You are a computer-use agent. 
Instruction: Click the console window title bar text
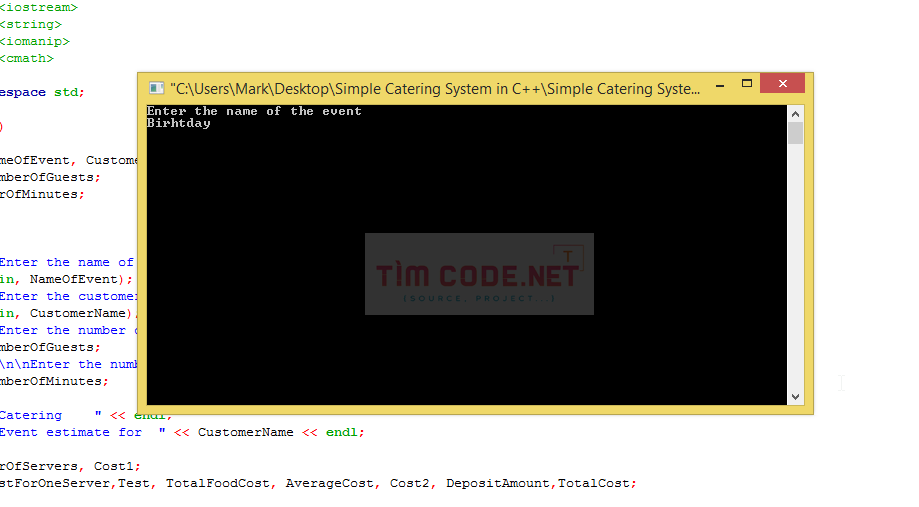(x=435, y=89)
